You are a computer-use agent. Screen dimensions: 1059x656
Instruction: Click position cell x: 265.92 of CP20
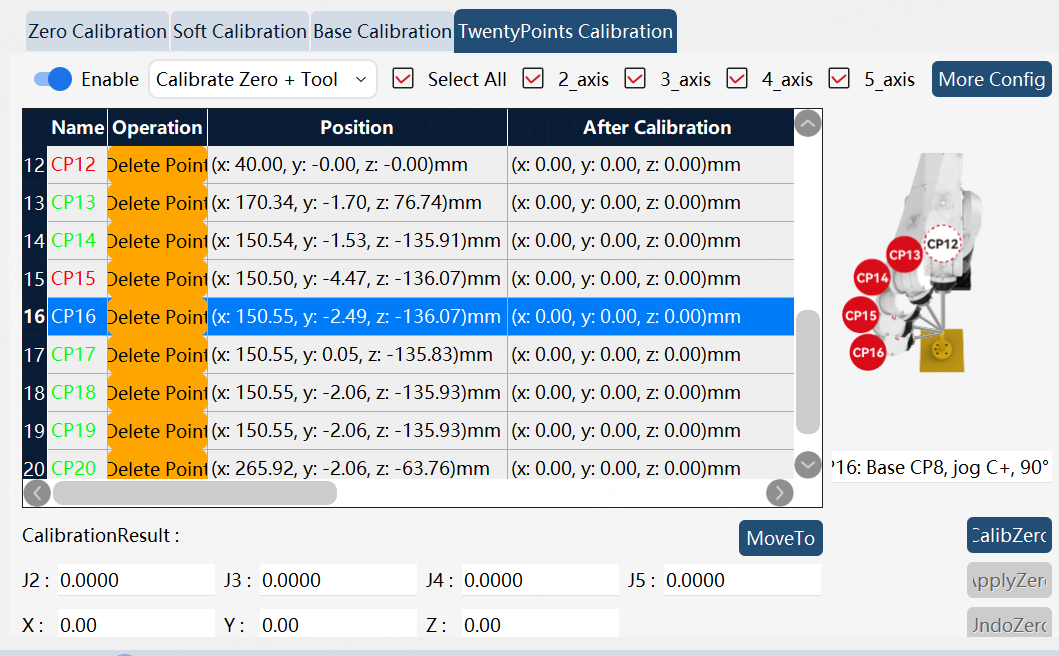(x=357, y=466)
